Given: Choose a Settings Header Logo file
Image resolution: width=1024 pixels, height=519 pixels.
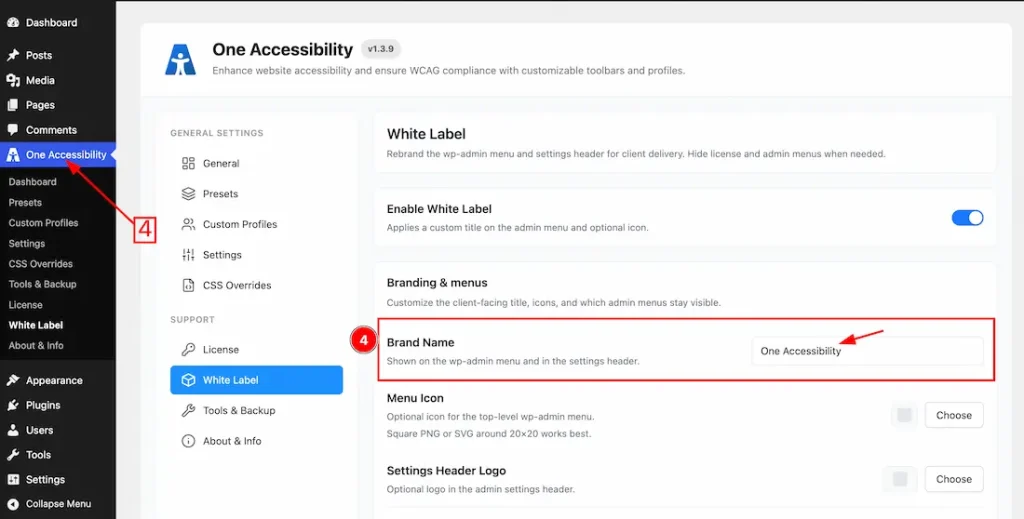Looking at the screenshot, I should pos(953,479).
